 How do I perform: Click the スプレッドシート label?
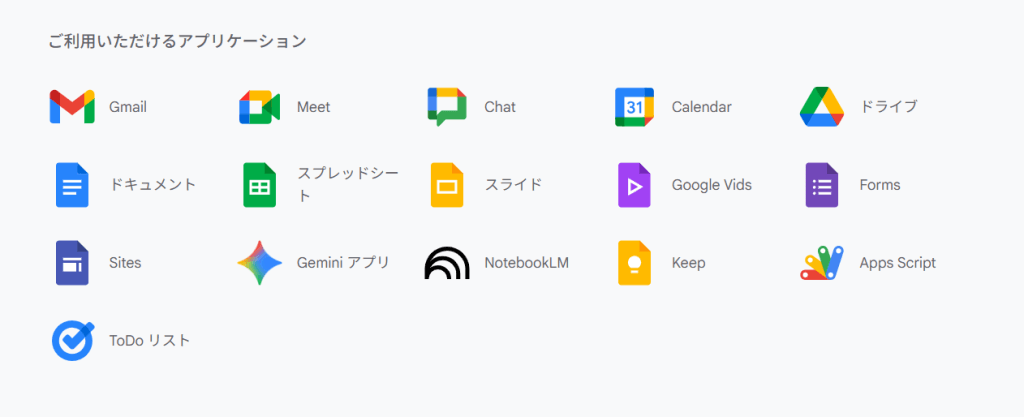pyautogui.click(x=347, y=185)
